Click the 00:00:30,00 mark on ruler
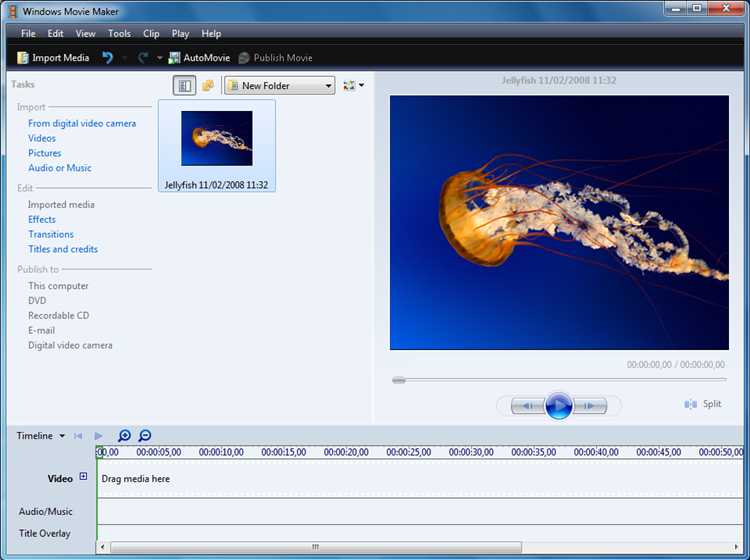Viewport: 750px width, 560px height. coord(471,452)
